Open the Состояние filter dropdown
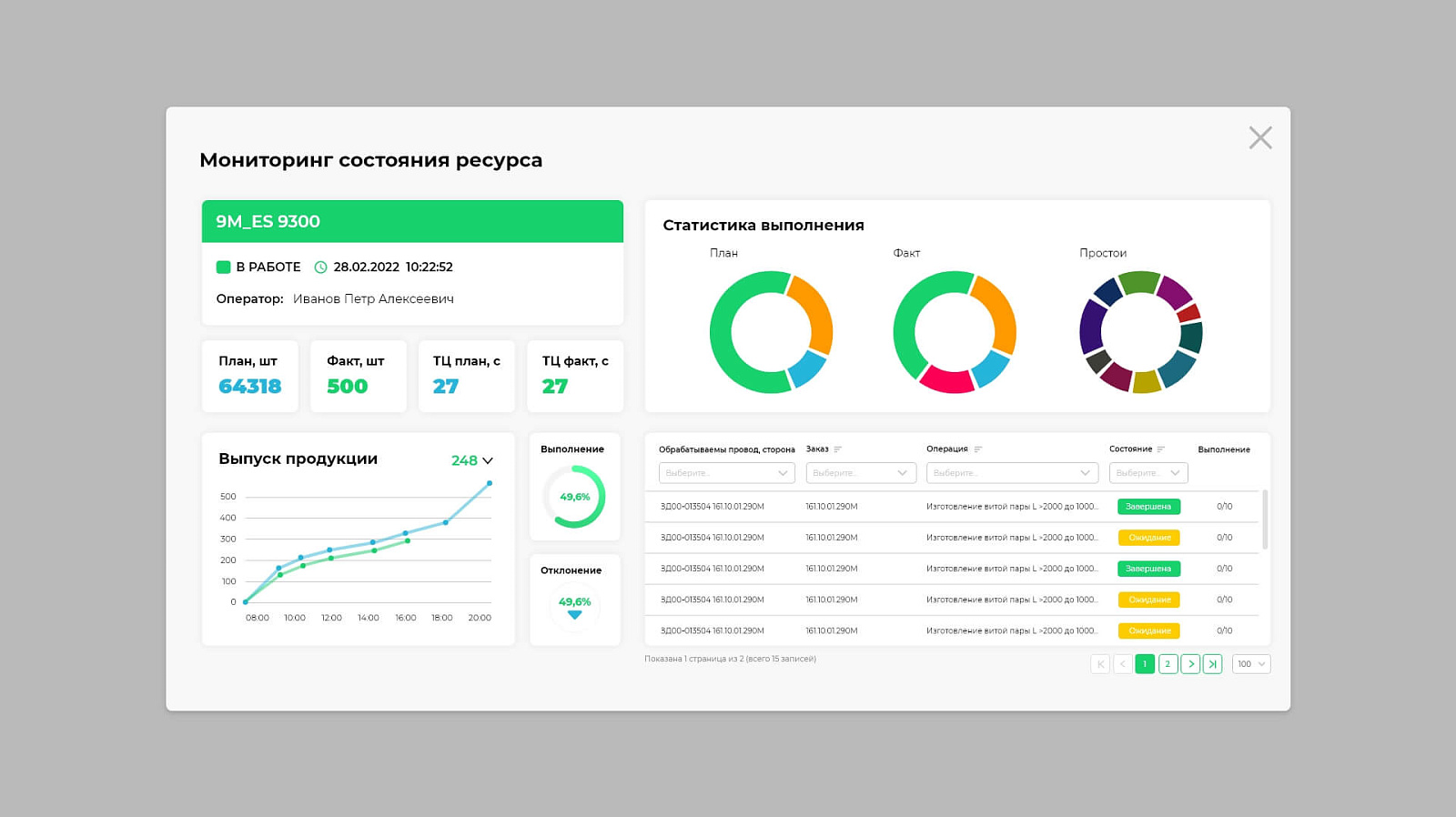The image size is (1456, 817). point(1148,473)
